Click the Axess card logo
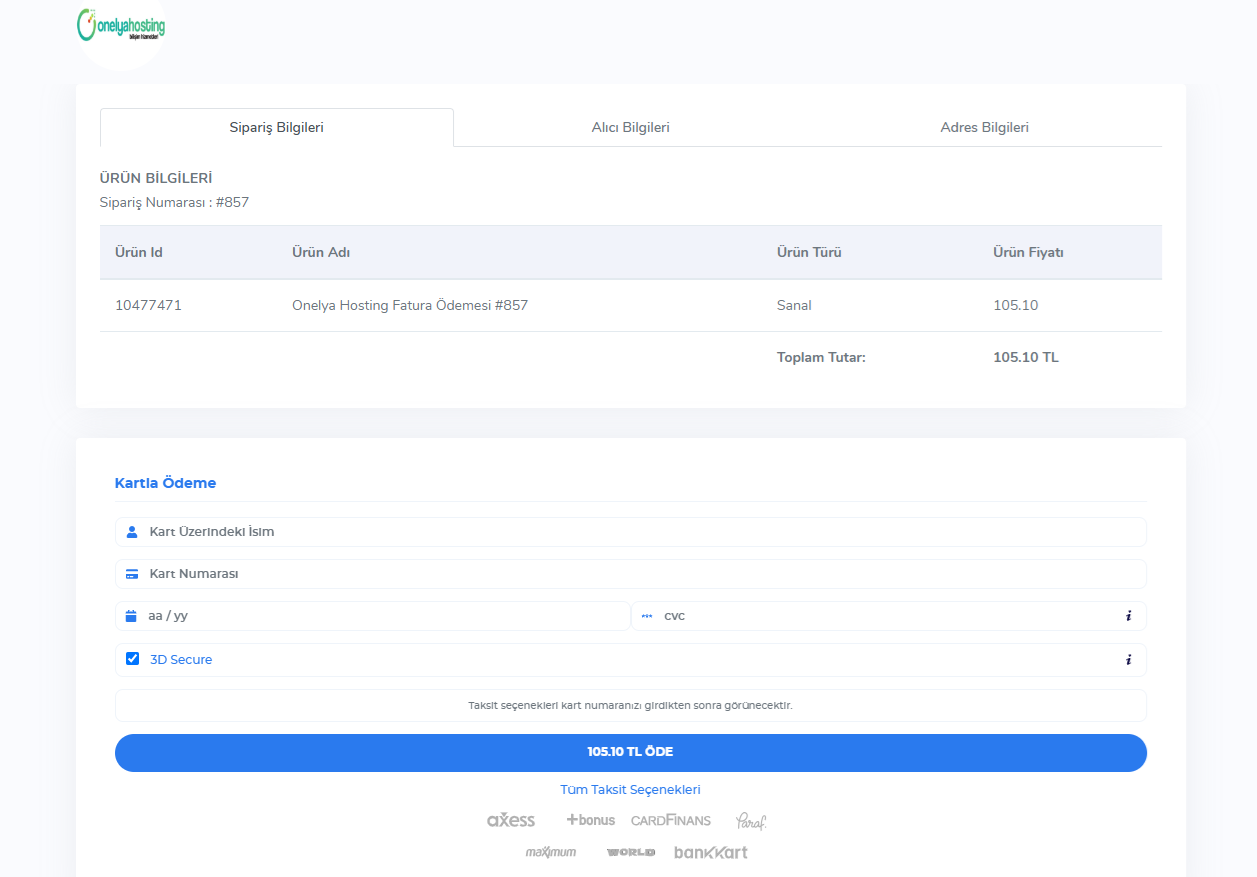1257x877 pixels. pos(511,820)
